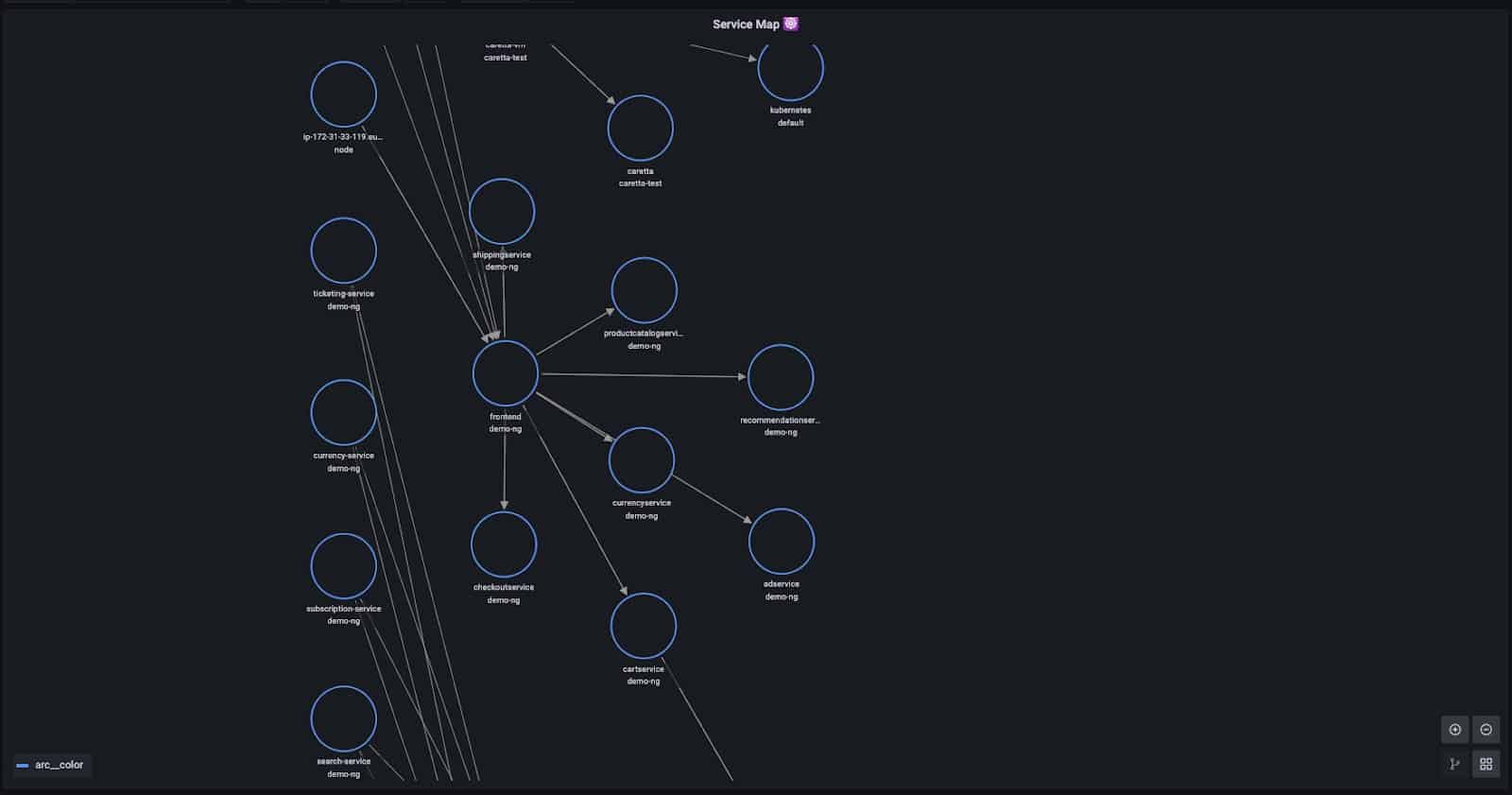Select the subscription-service node circle
Screen dimensions: 1512x795
pyautogui.click(x=344, y=566)
